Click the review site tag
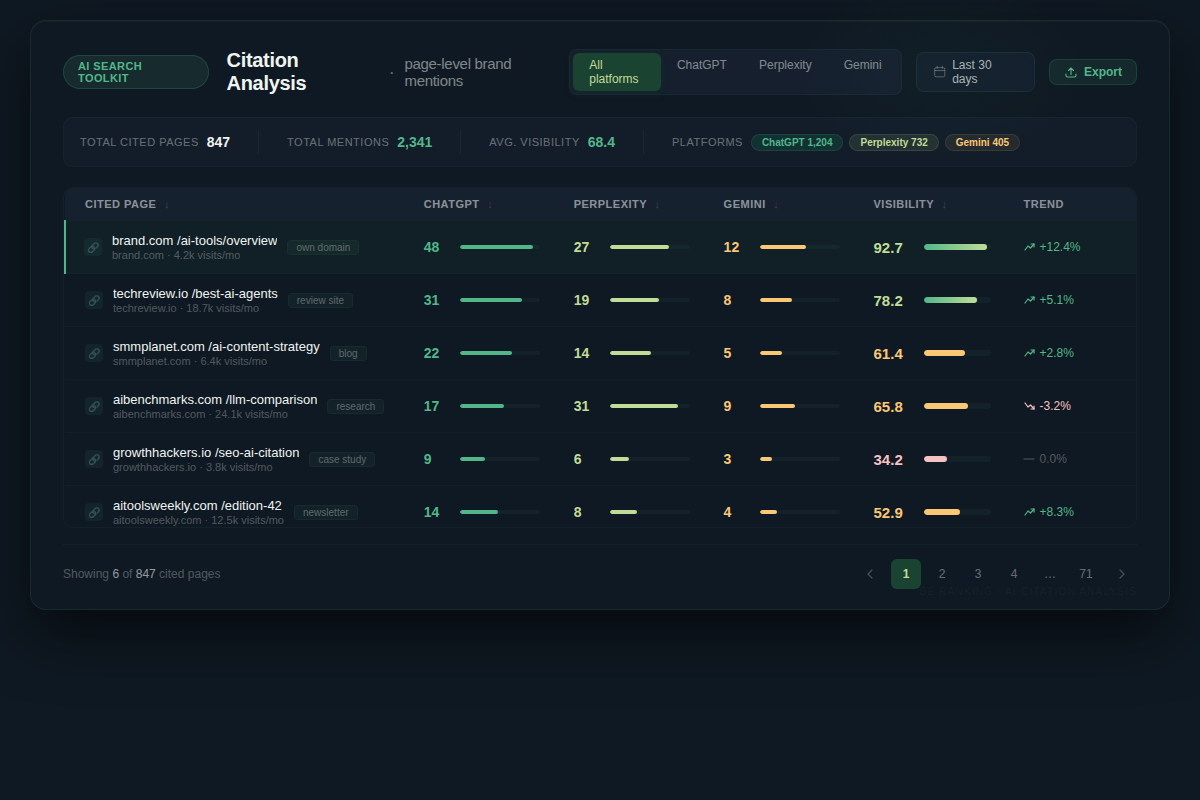Viewport: 1200px width, 800px height. point(320,300)
